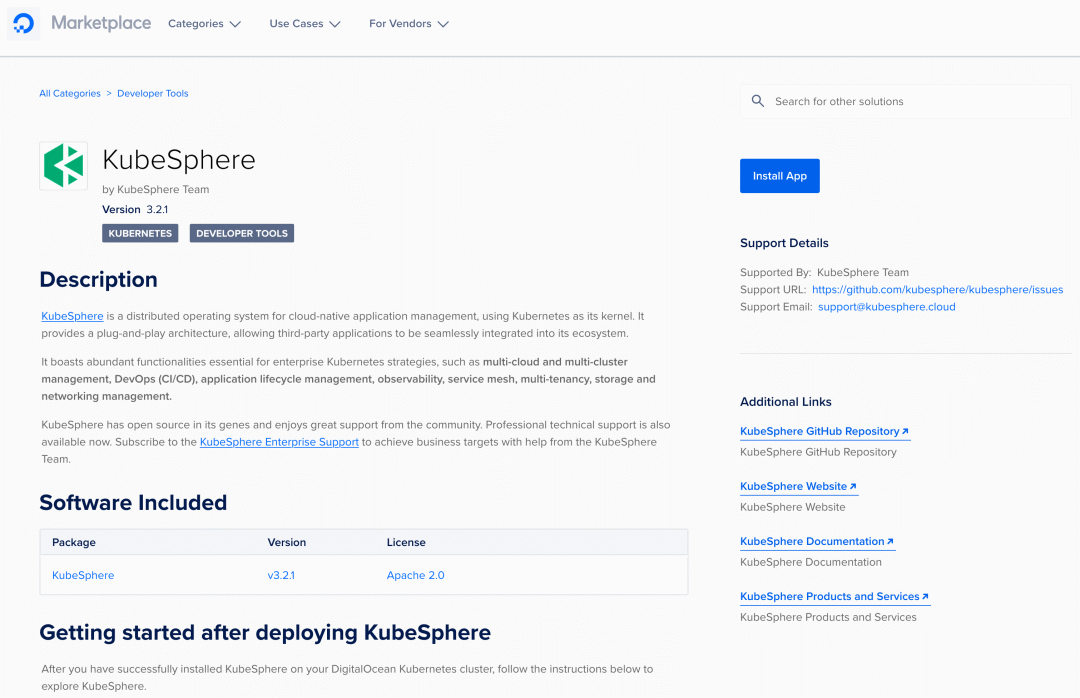The height and width of the screenshot is (698, 1080).
Task: Open KubeSphere Documentation link
Action: click(x=817, y=542)
